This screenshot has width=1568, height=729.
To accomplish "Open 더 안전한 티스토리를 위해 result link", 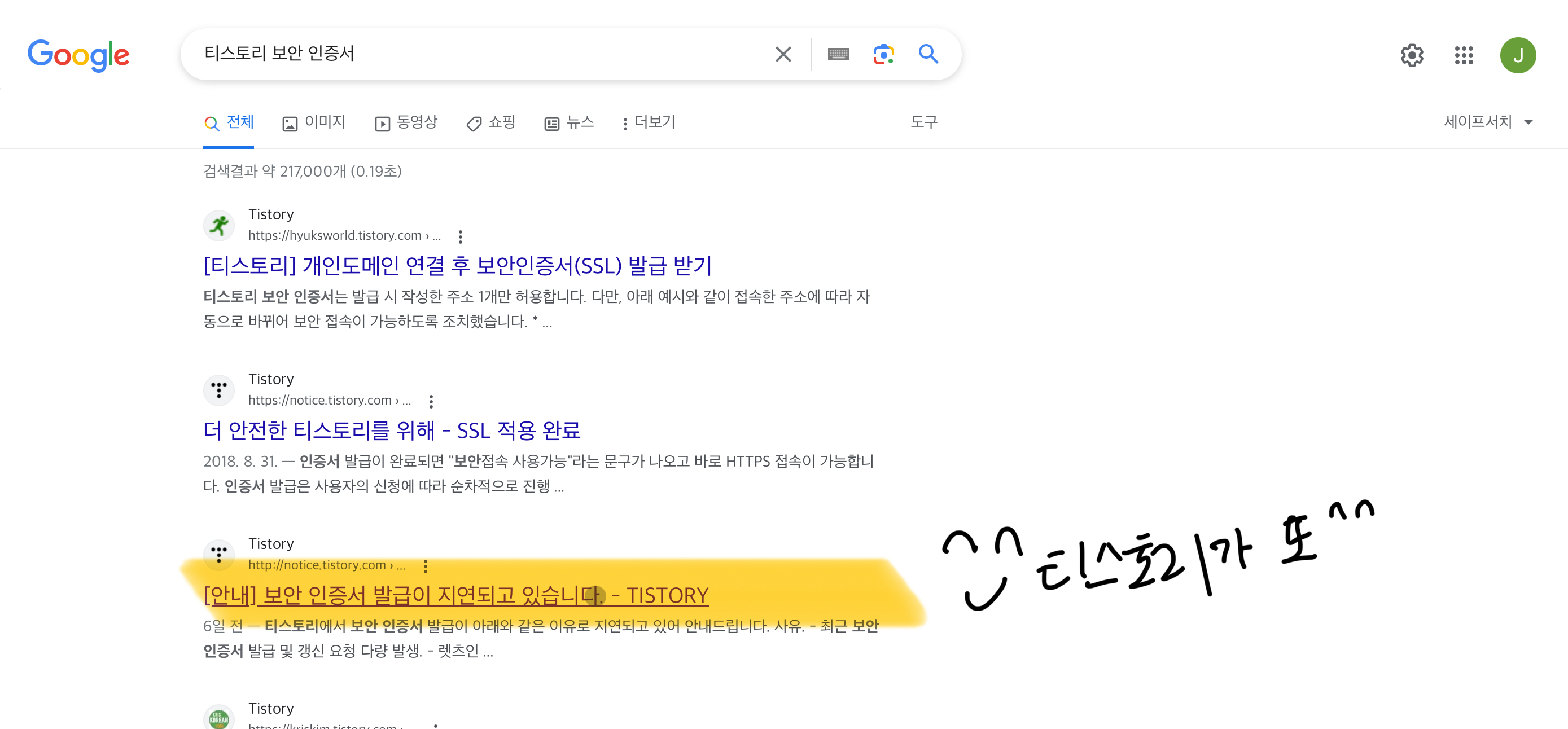I will click(391, 430).
